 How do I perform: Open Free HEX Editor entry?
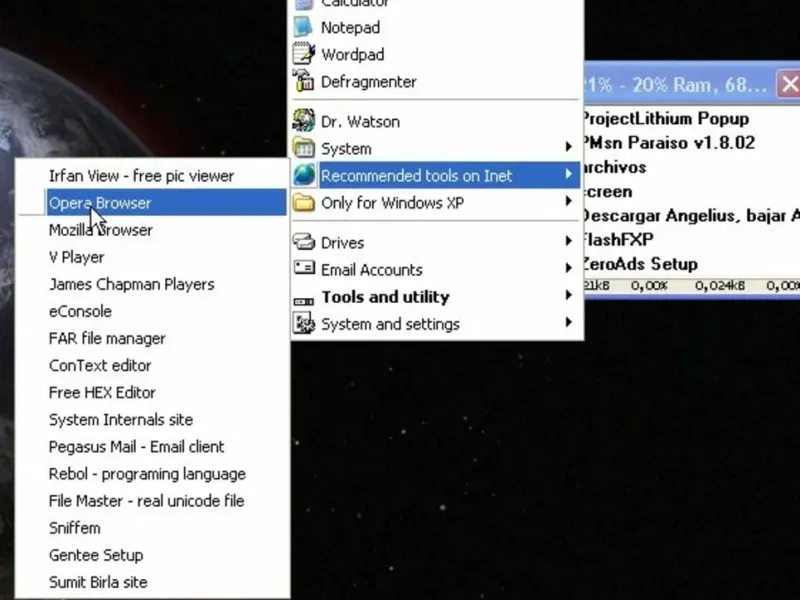pos(153,392)
